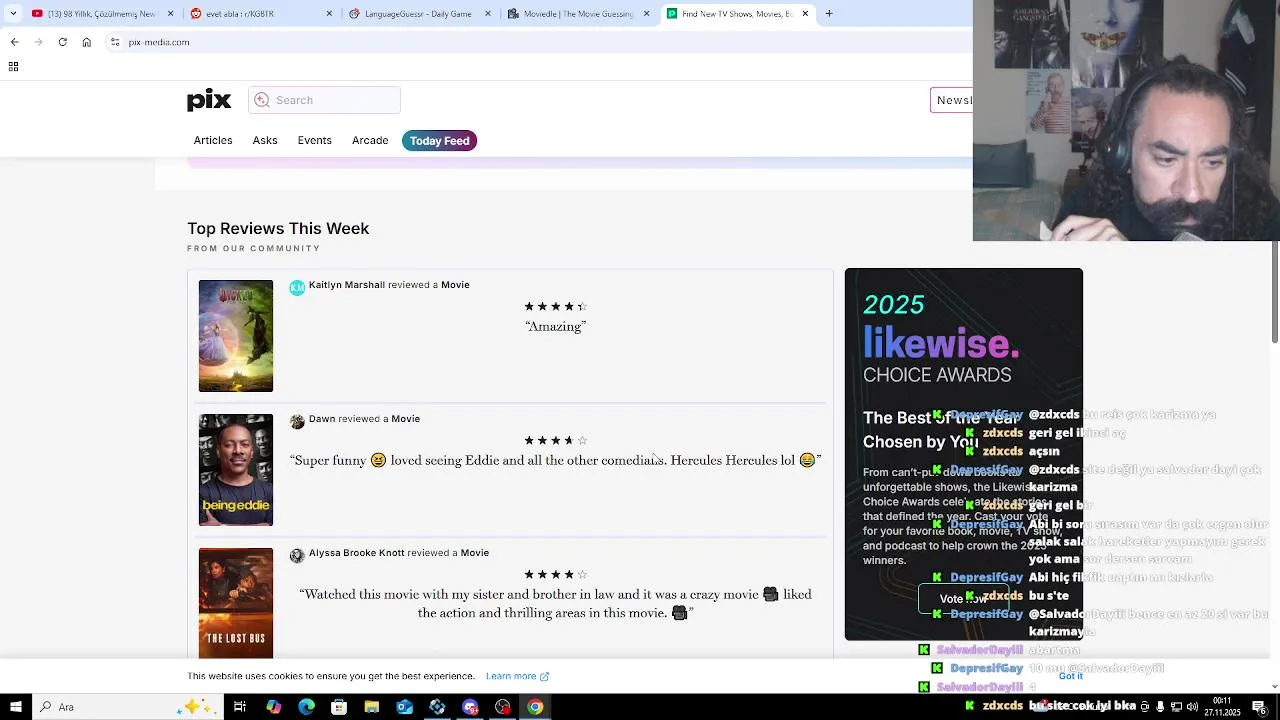
Task: Open OBS Studio from the taskbar
Action: tap(503, 707)
